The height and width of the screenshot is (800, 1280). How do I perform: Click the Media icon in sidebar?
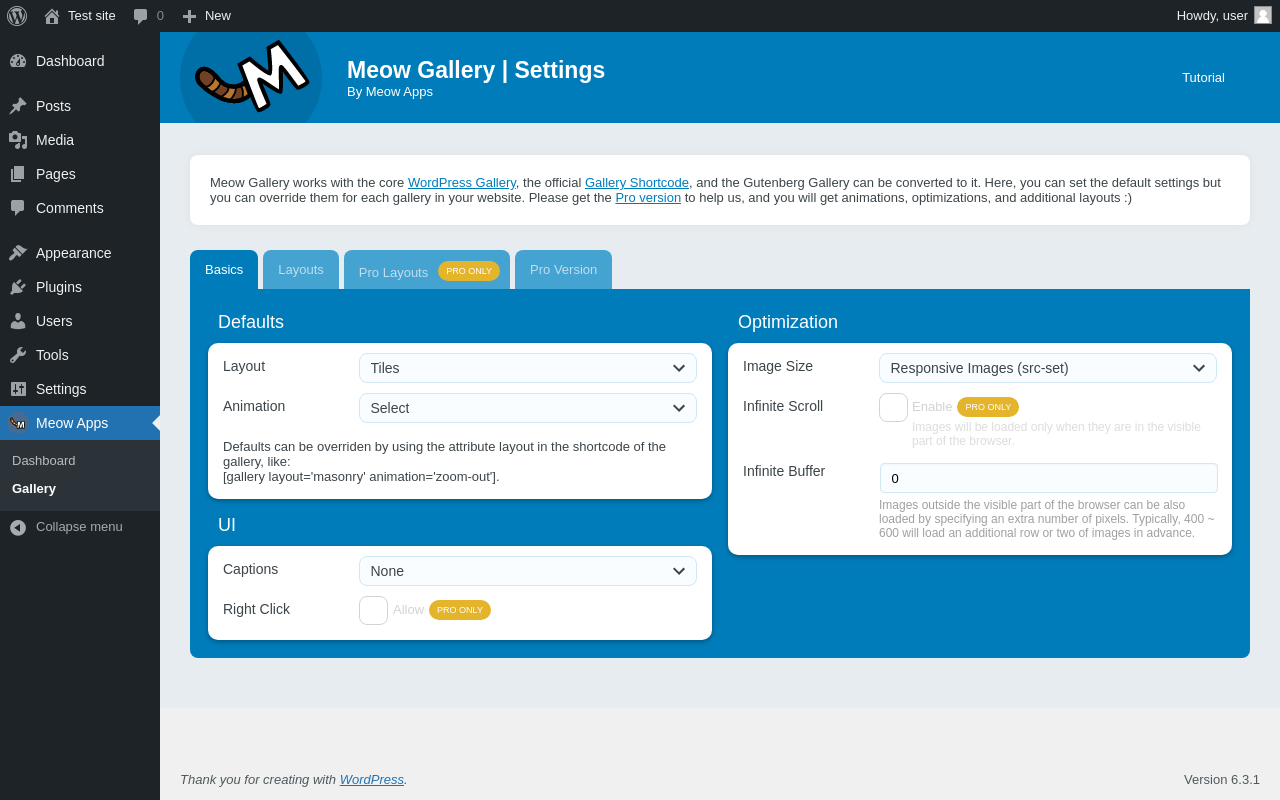point(18,140)
